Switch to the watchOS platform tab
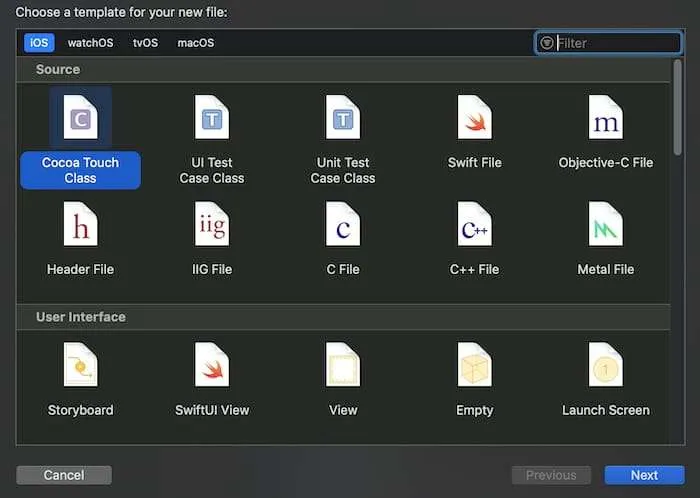Viewport: 700px width, 498px height. coord(91,43)
